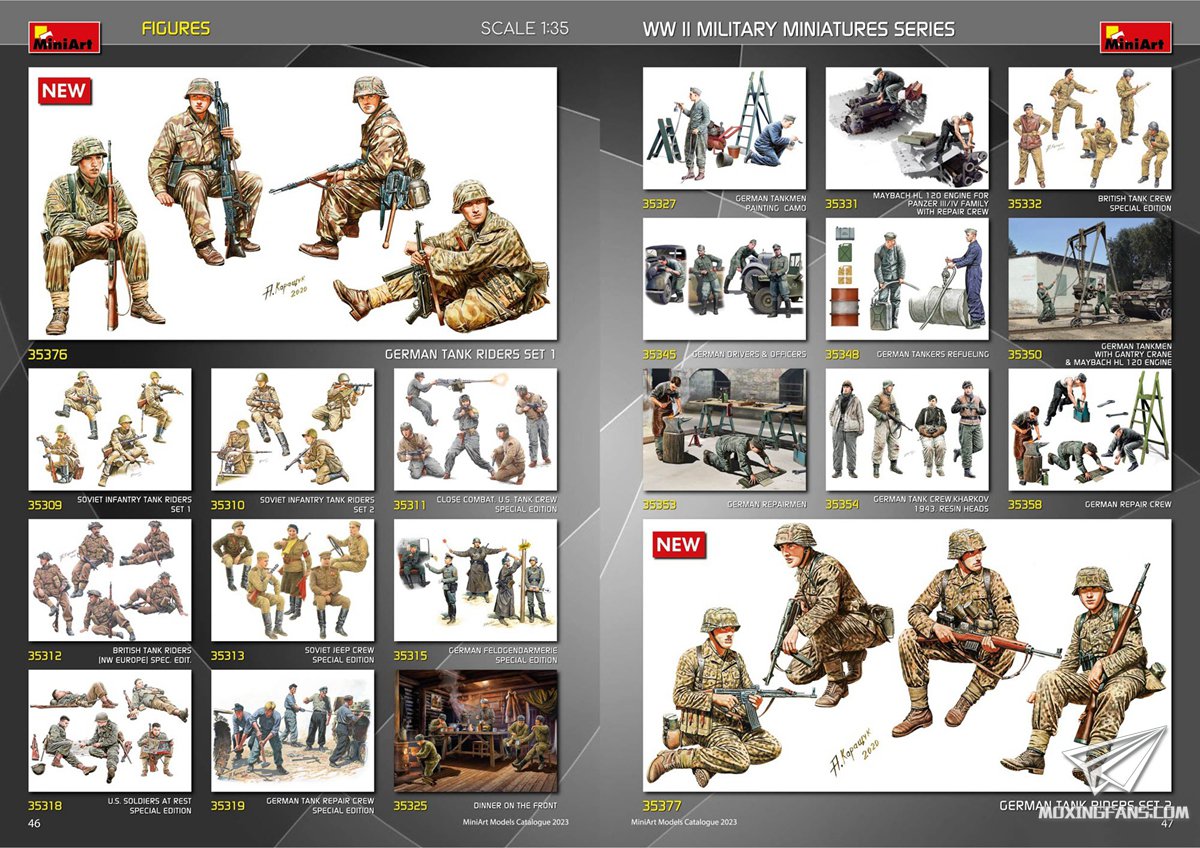Click the GERMAN TANKERS REFUELING caption
Screen dimensions: 1200x848
(x=932, y=354)
